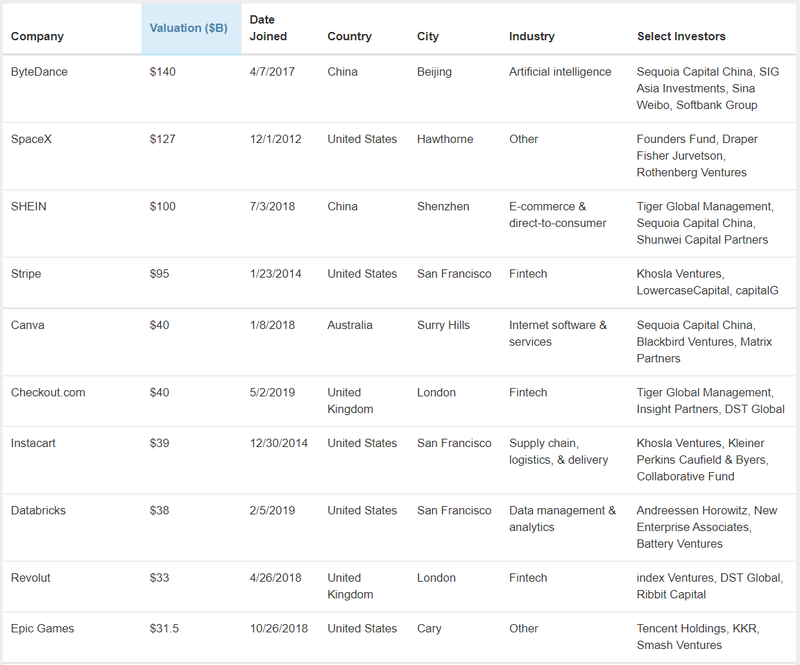The height and width of the screenshot is (665, 800).
Task: Select the Instacart company cell
Action: click(x=36, y=443)
